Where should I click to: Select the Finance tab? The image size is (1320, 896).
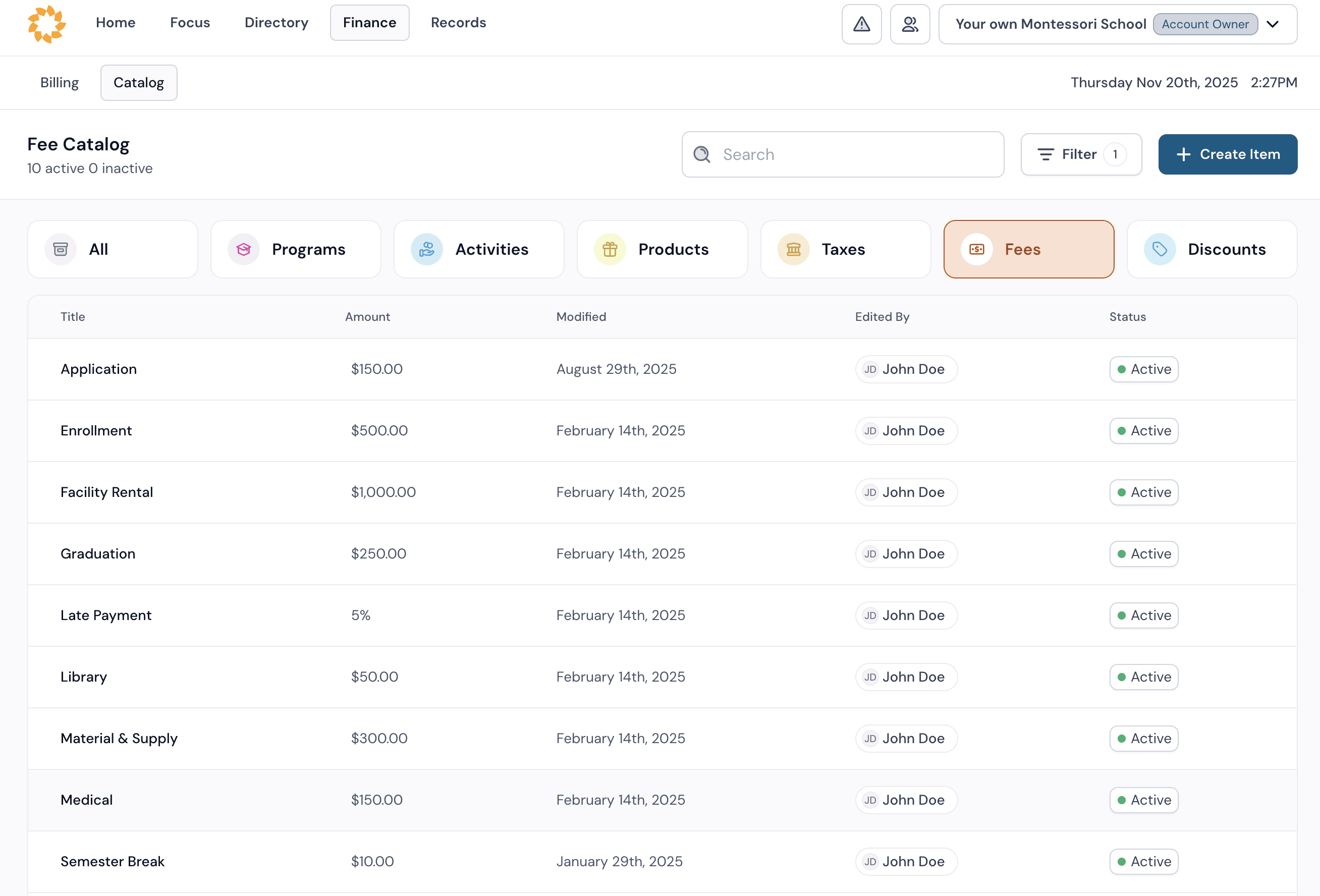click(369, 23)
